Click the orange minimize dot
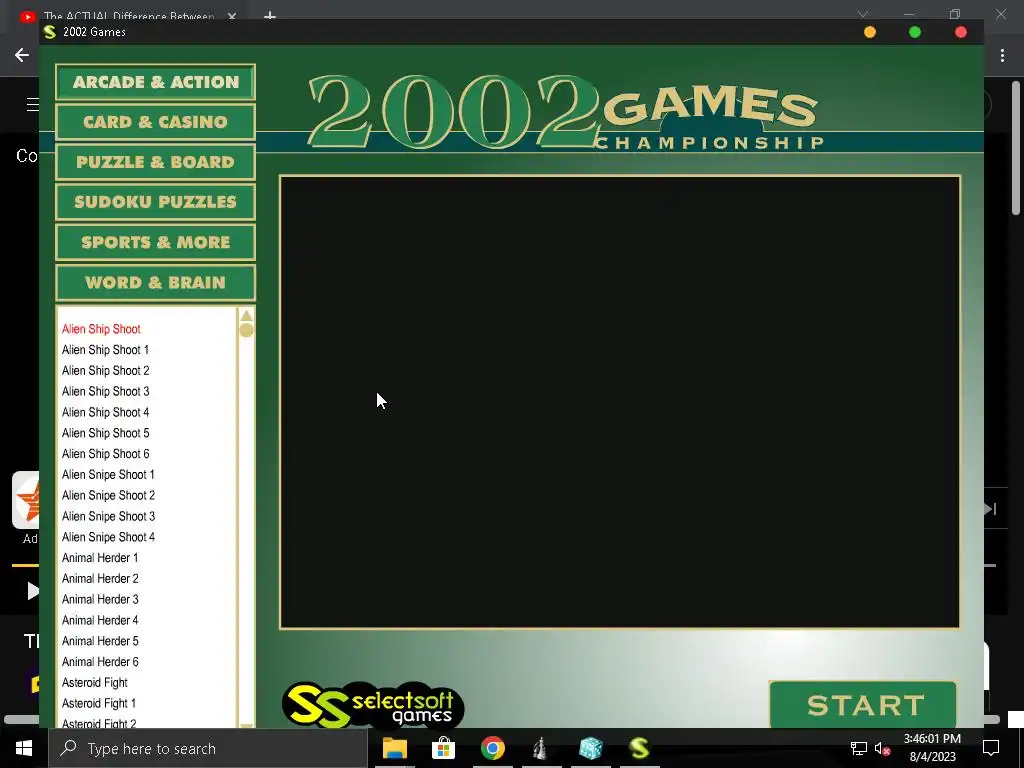Viewport: 1024px width, 768px height. [x=870, y=32]
